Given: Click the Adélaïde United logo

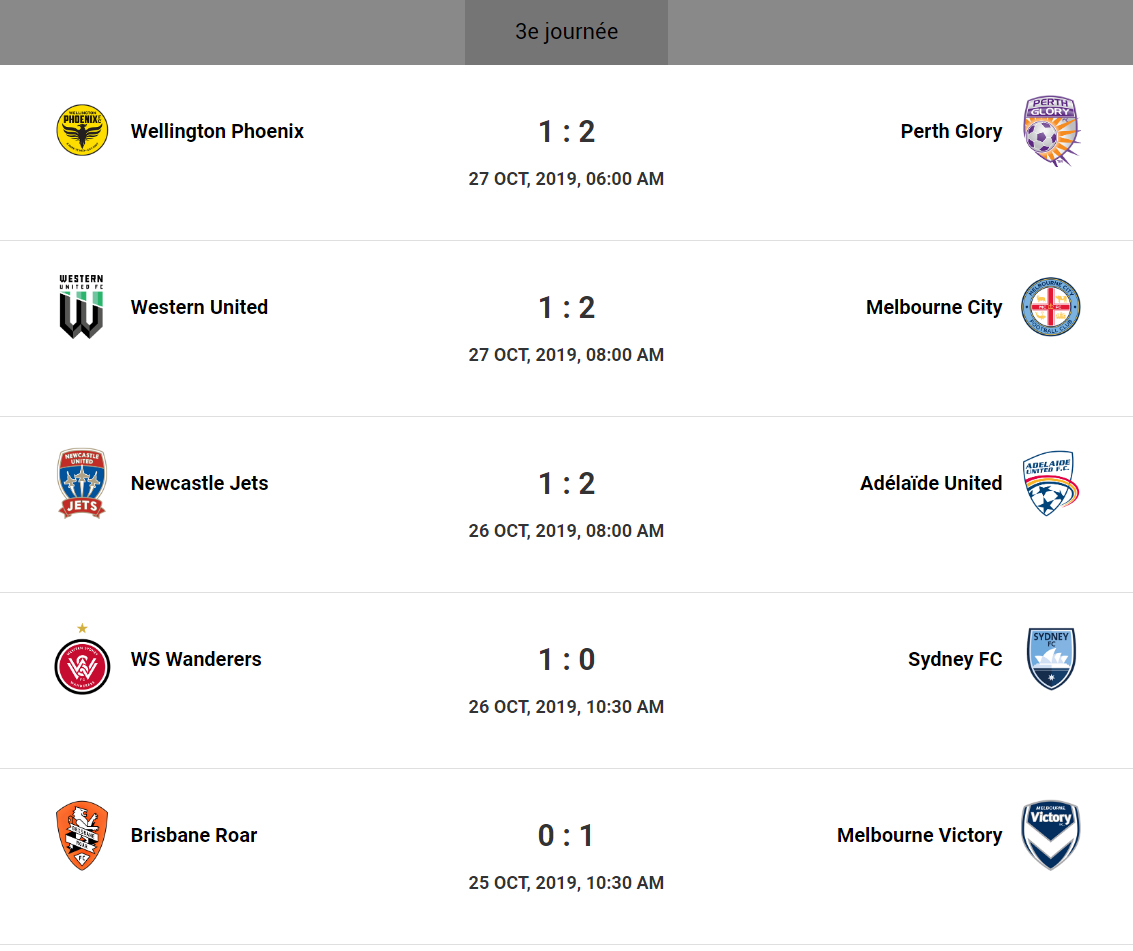Looking at the screenshot, I should click(x=1051, y=483).
